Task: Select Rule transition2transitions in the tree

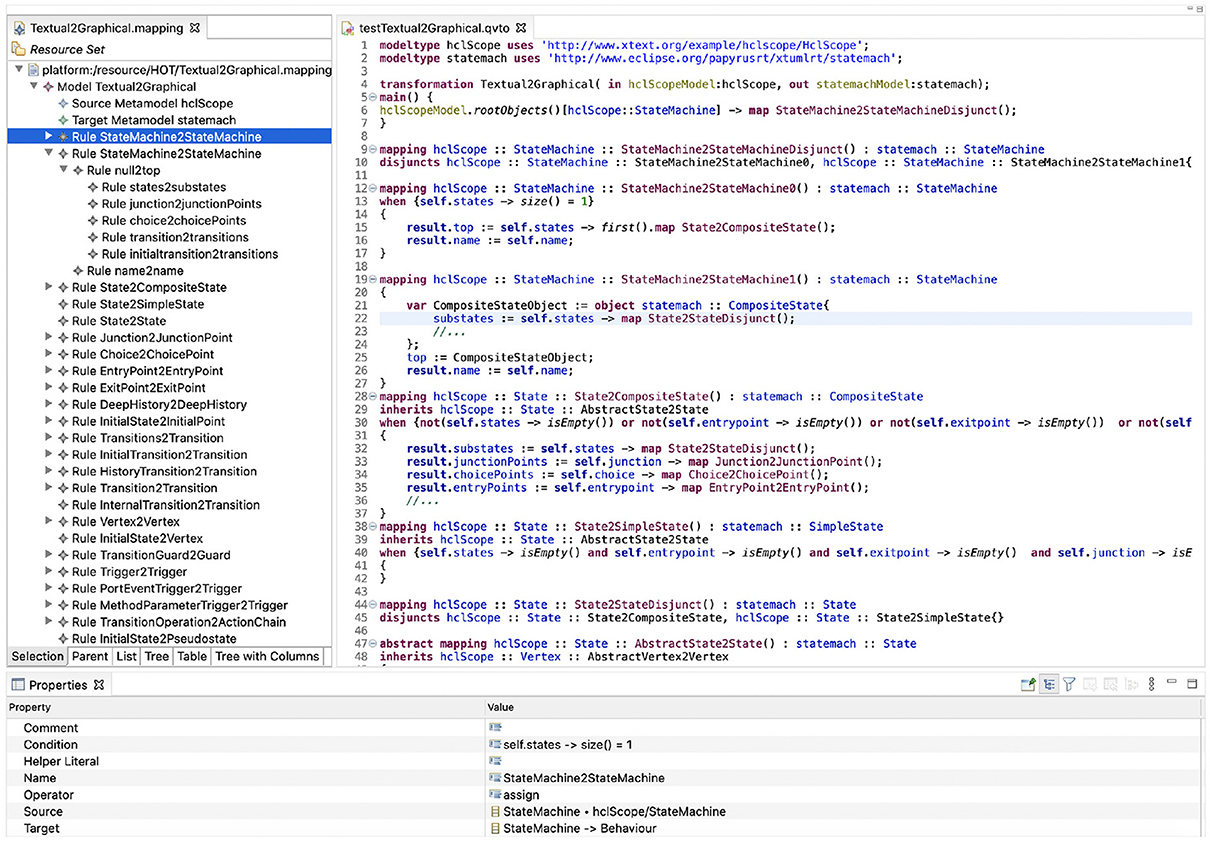Action: click(175, 238)
